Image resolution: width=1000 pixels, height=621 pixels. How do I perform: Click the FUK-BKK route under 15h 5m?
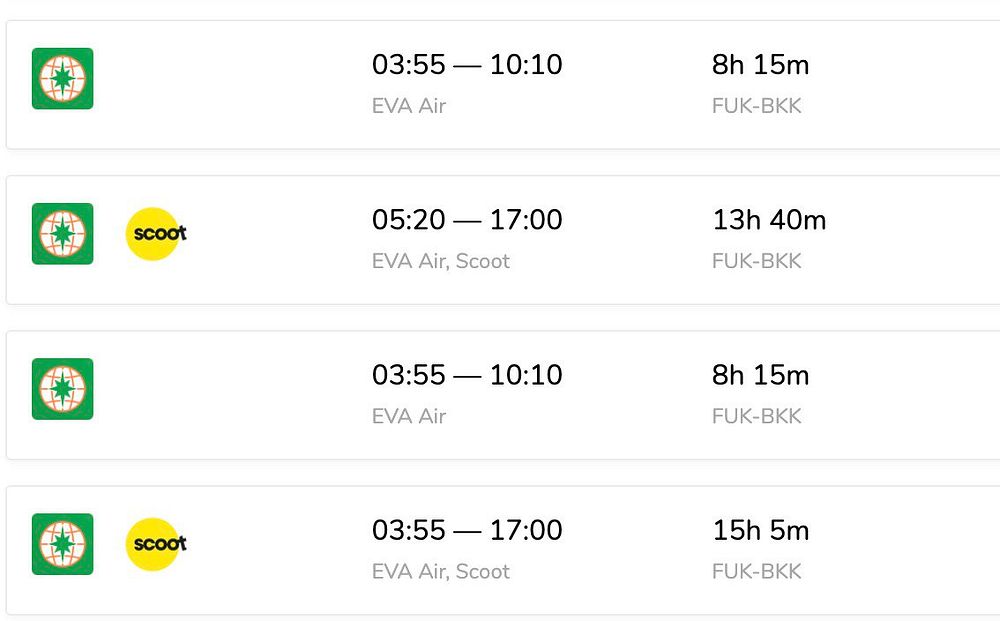point(756,571)
